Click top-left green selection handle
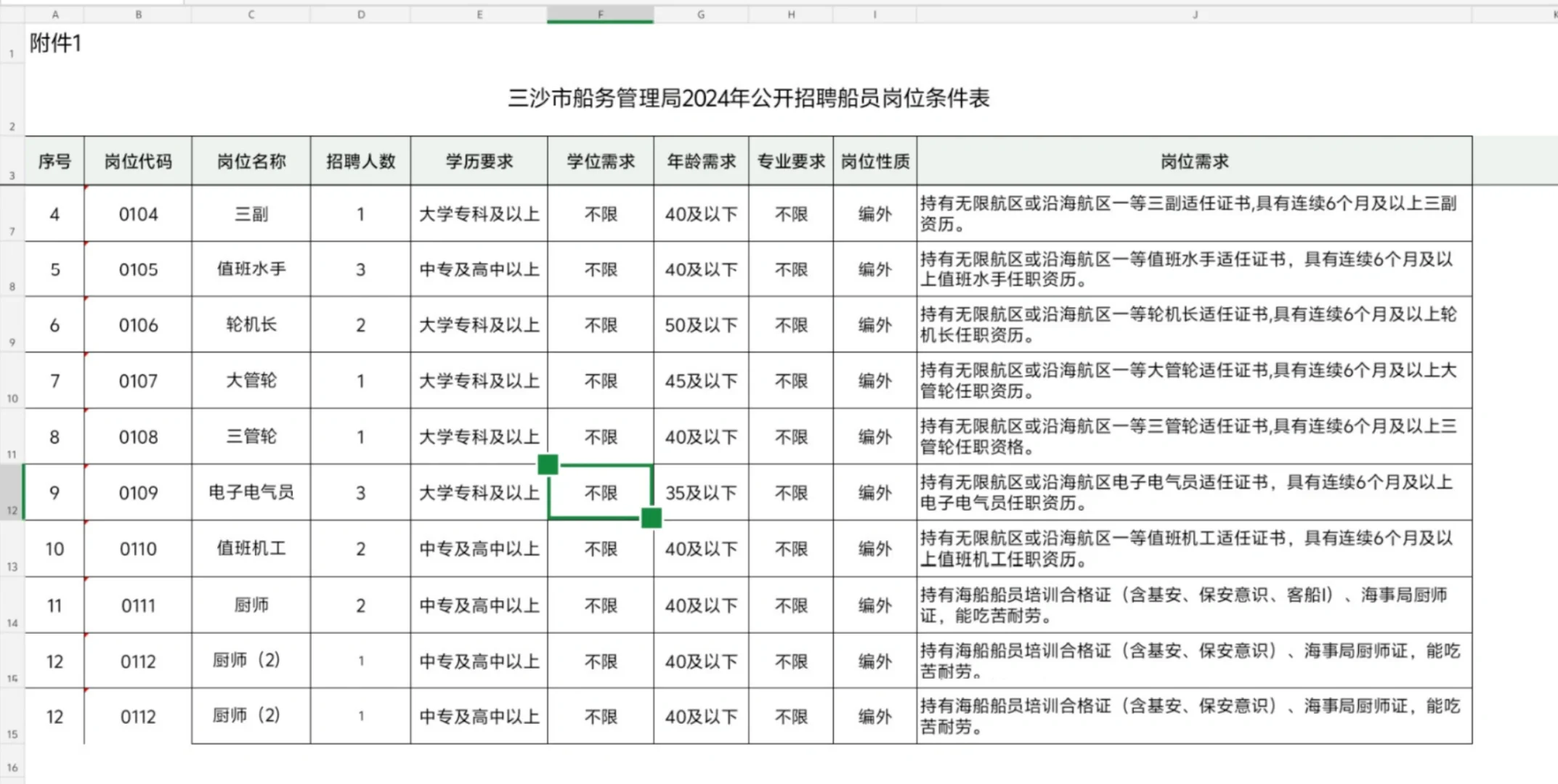This screenshot has width=1558, height=784. pyautogui.click(x=548, y=464)
